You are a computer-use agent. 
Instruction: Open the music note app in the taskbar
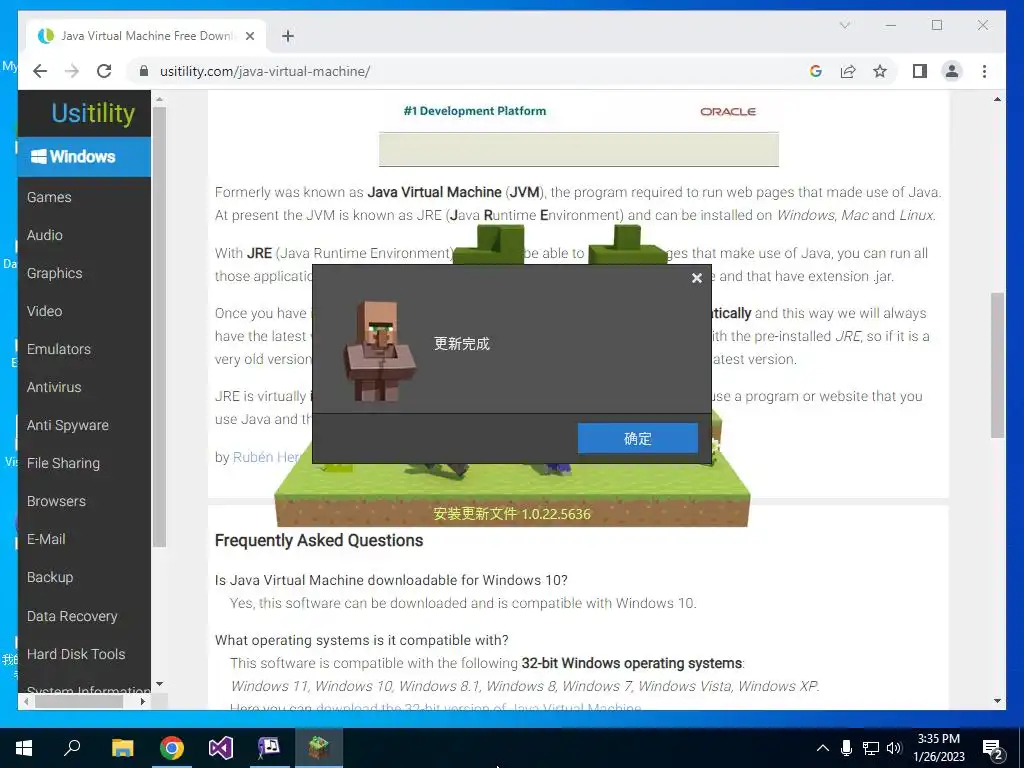point(269,748)
